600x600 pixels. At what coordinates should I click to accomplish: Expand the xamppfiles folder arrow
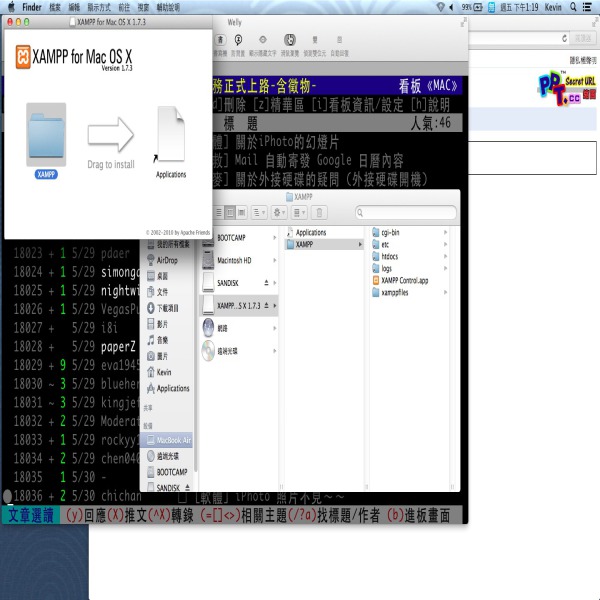click(x=445, y=292)
